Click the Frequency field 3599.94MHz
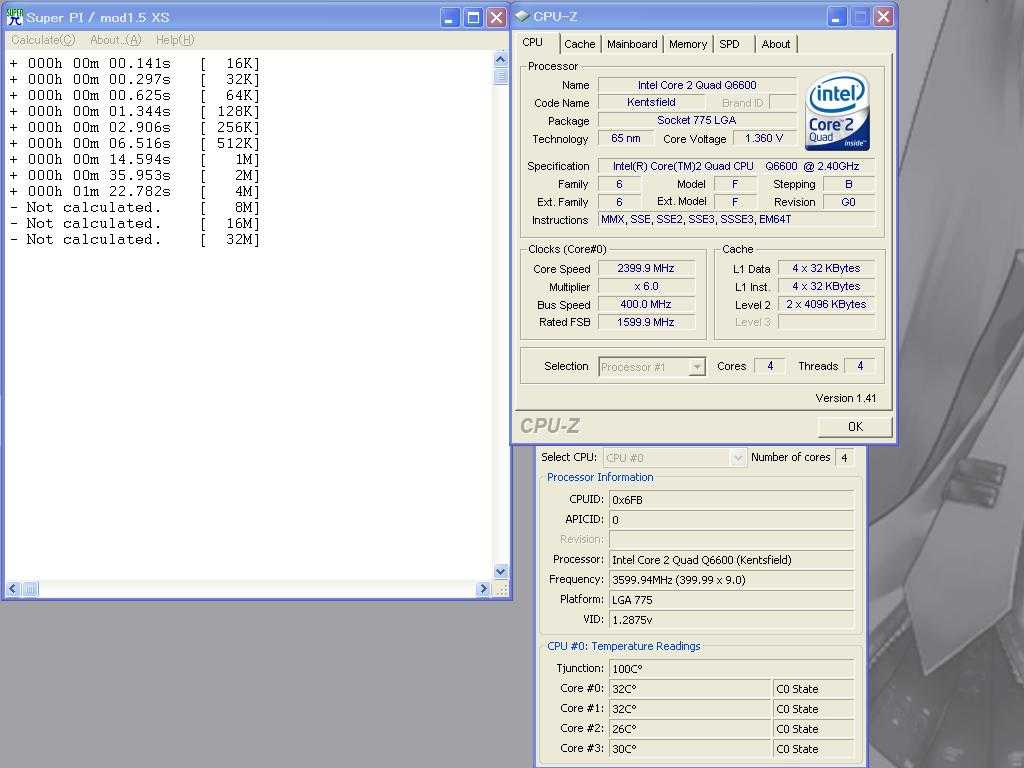 tap(731, 580)
